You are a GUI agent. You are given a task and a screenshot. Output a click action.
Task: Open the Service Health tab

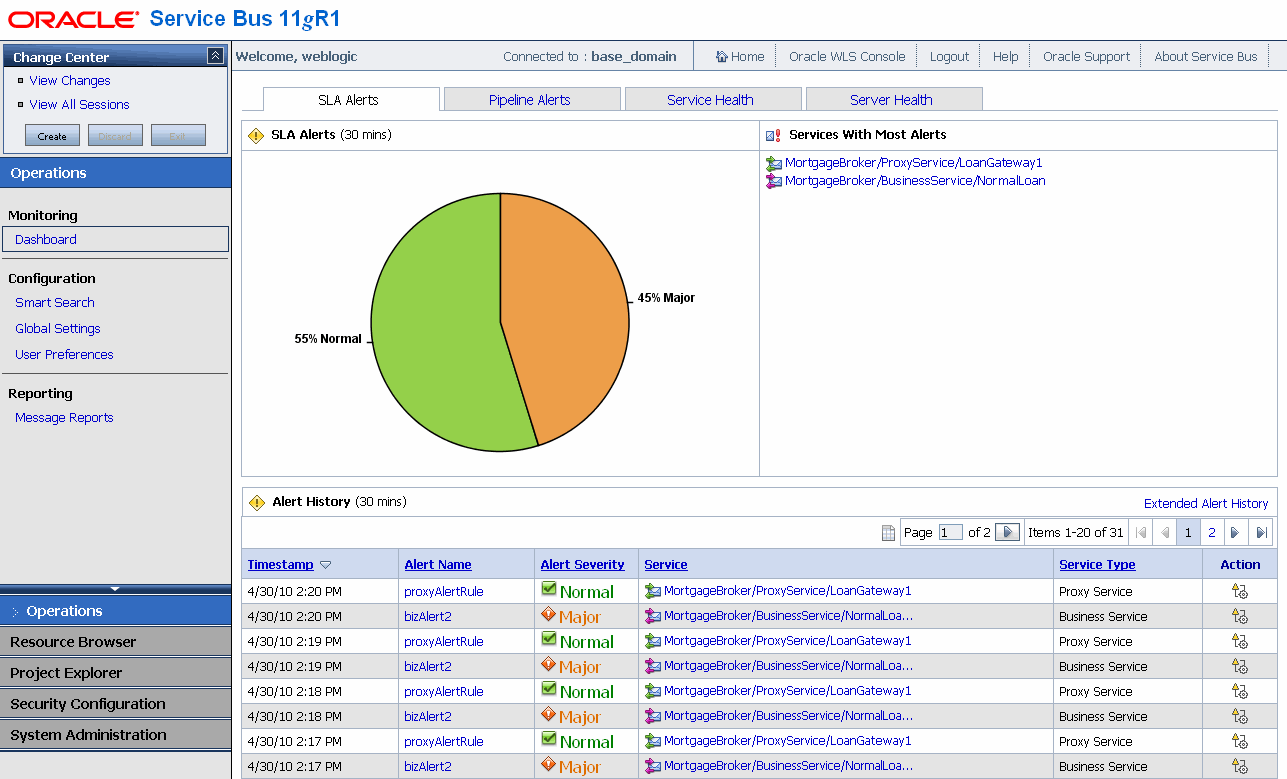(713, 99)
